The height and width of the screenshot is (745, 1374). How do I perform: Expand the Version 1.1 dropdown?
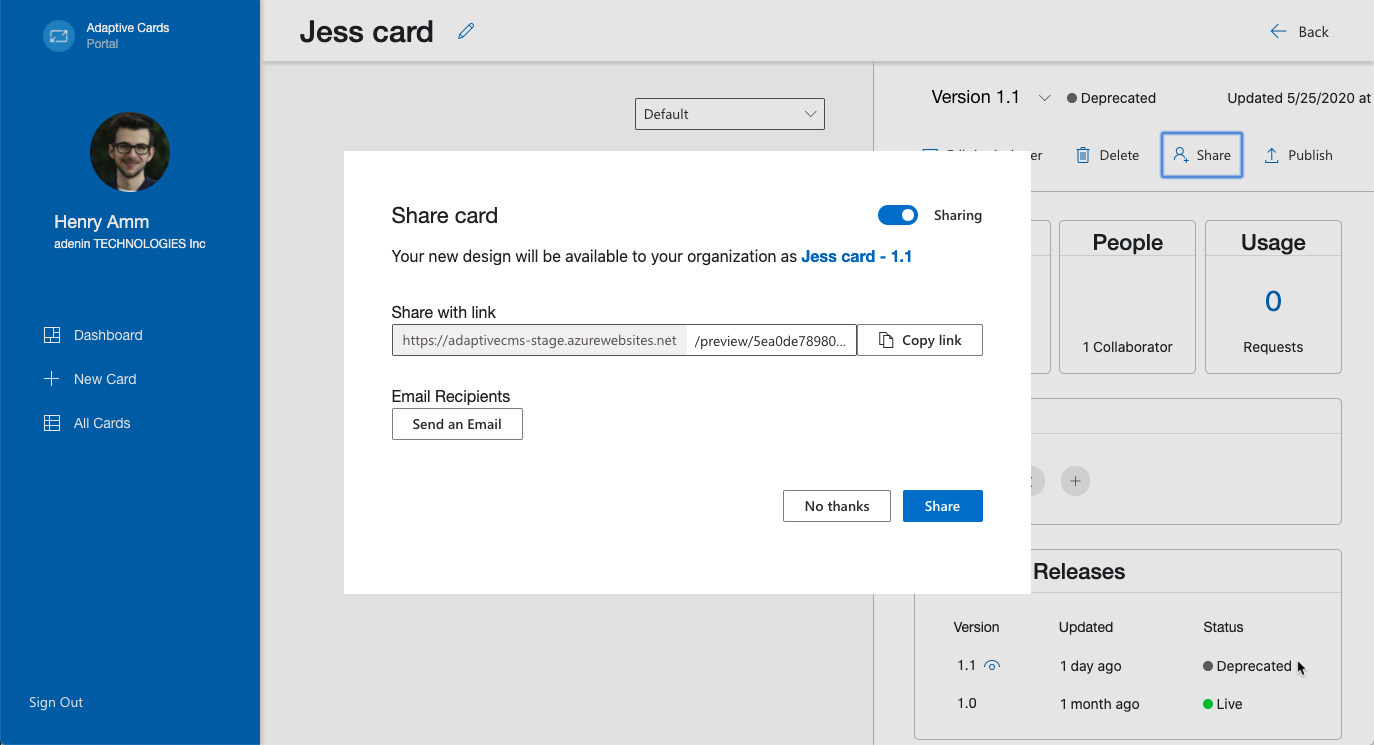pos(1044,97)
